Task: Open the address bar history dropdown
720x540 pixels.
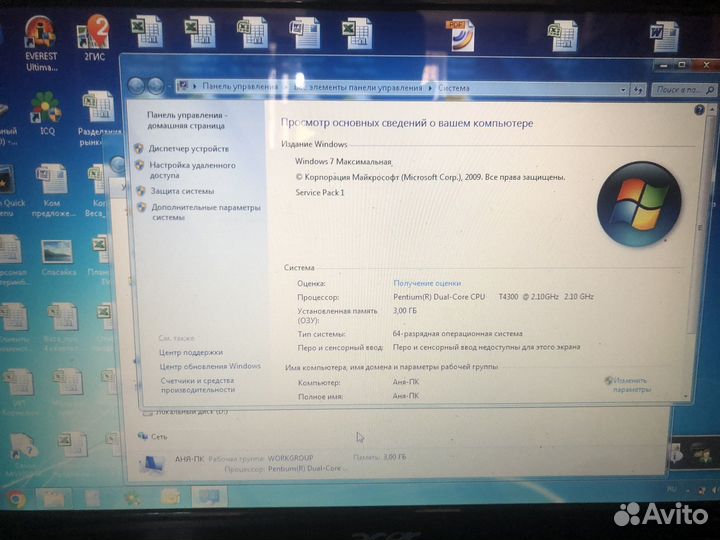Action: point(623,90)
